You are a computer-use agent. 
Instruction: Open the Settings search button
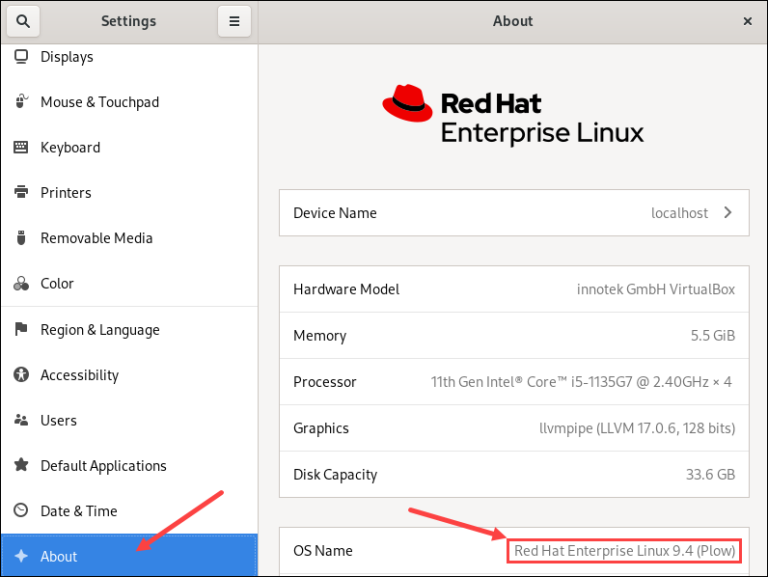(x=23, y=22)
